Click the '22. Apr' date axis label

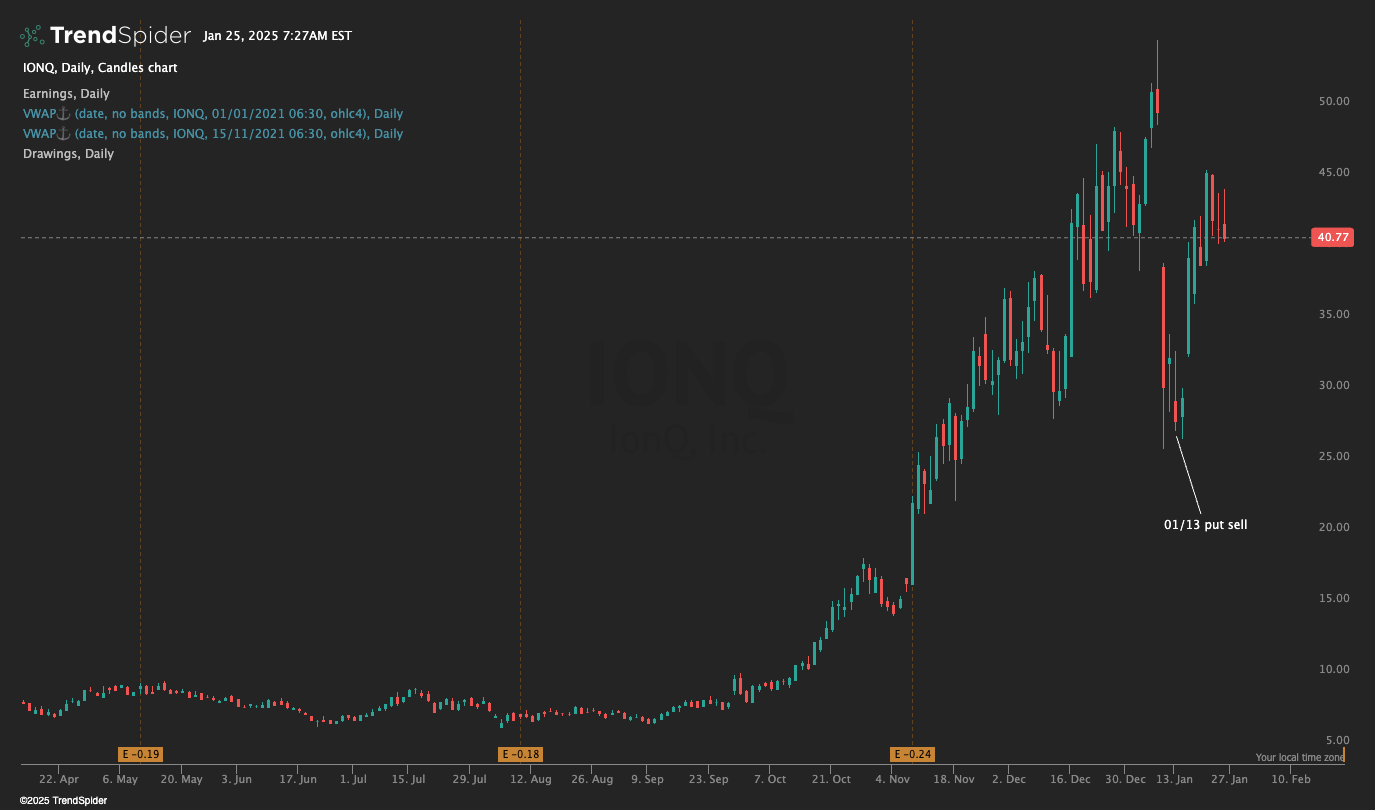(x=59, y=779)
